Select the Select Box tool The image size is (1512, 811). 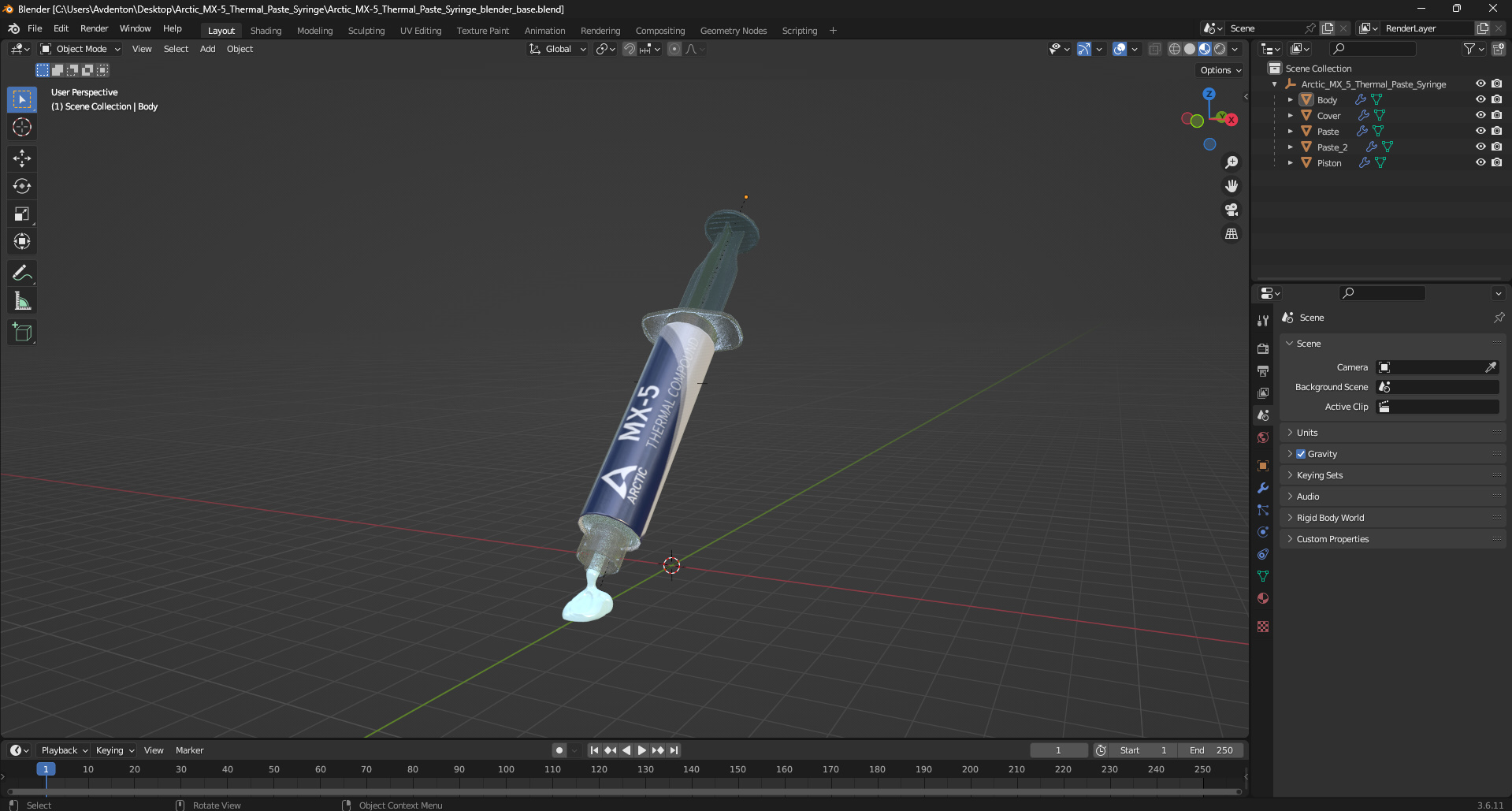[22, 99]
